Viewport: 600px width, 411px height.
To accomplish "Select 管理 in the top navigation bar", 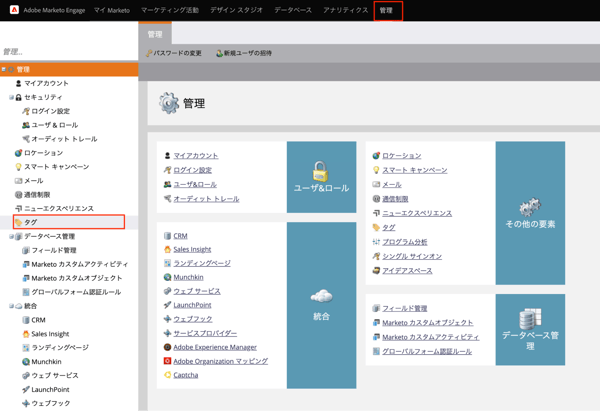I will tap(388, 10).
